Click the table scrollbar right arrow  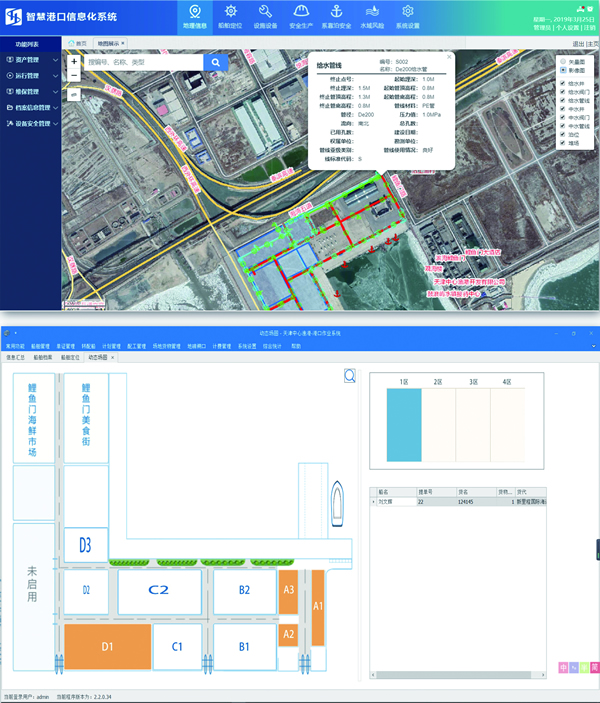[543, 675]
